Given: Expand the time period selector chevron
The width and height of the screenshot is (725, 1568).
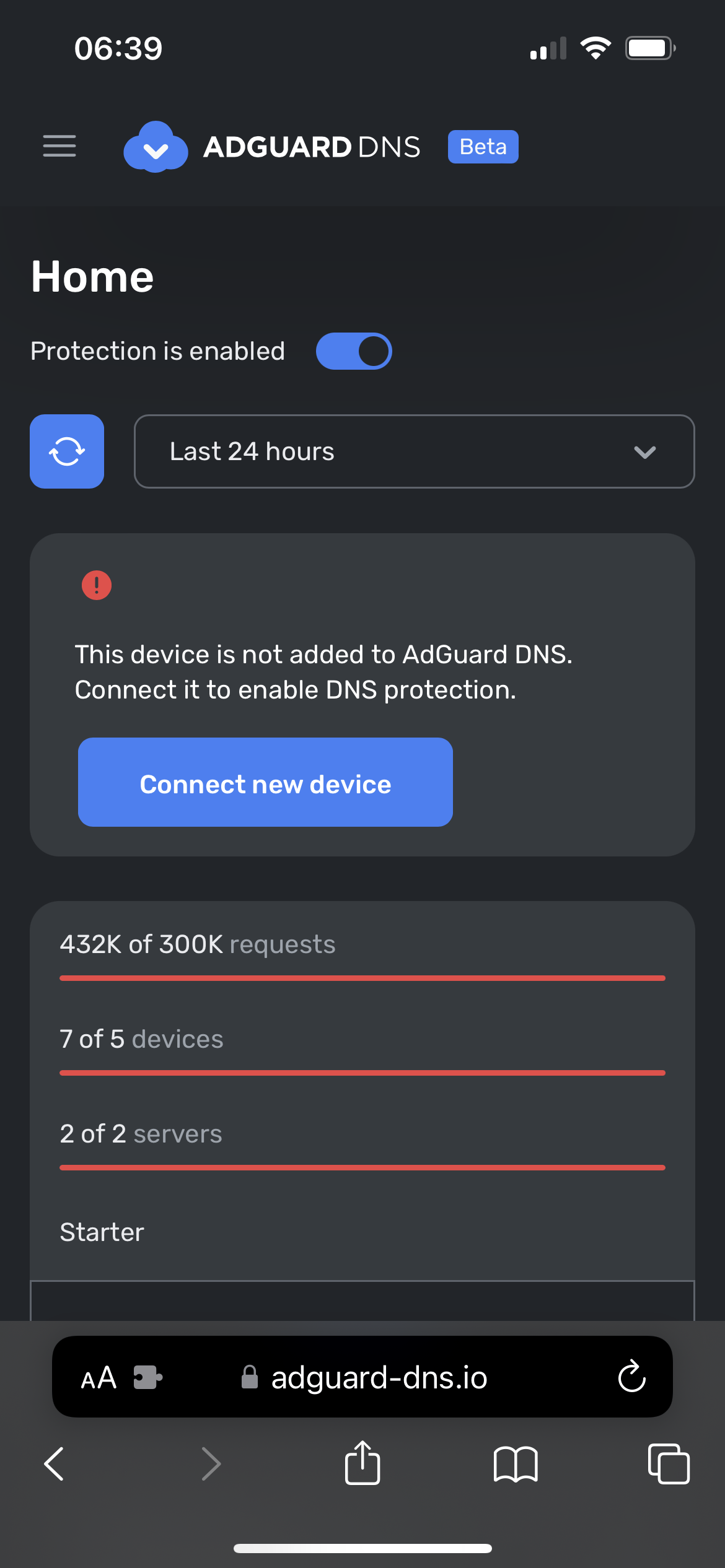Looking at the screenshot, I should click(x=644, y=451).
